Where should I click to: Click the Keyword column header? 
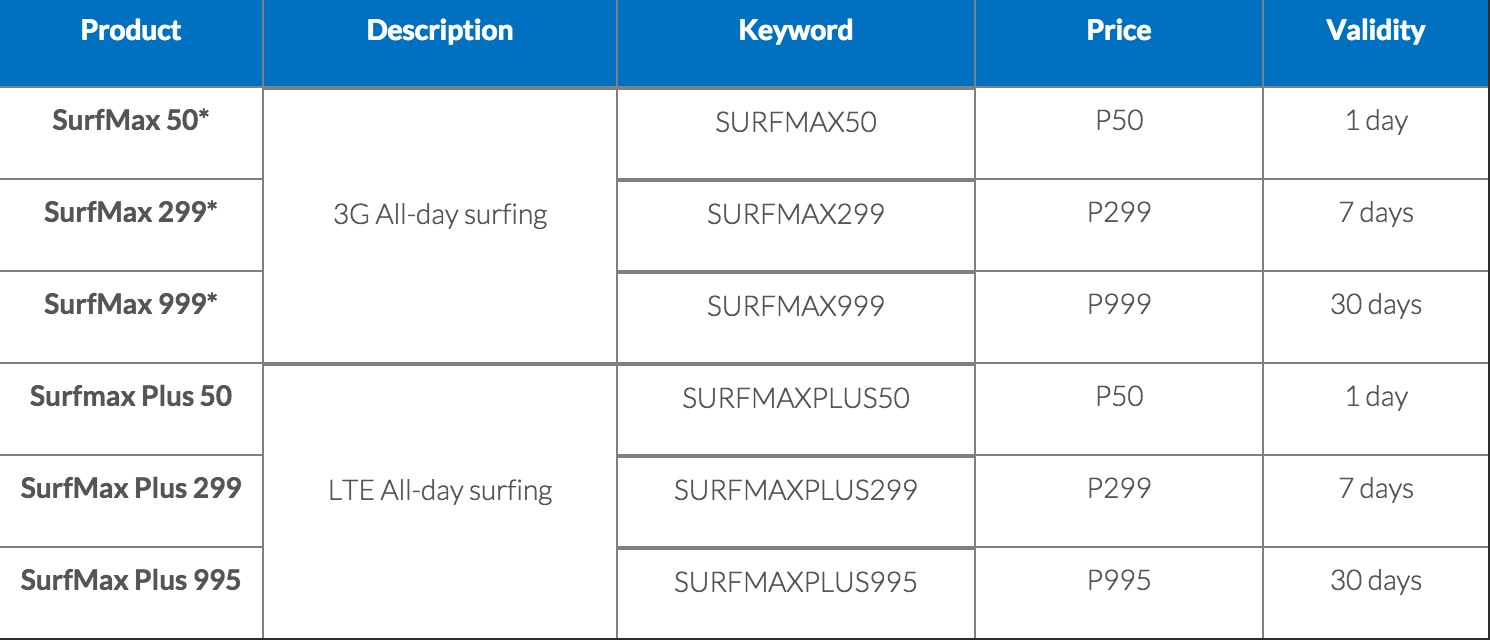795,30
